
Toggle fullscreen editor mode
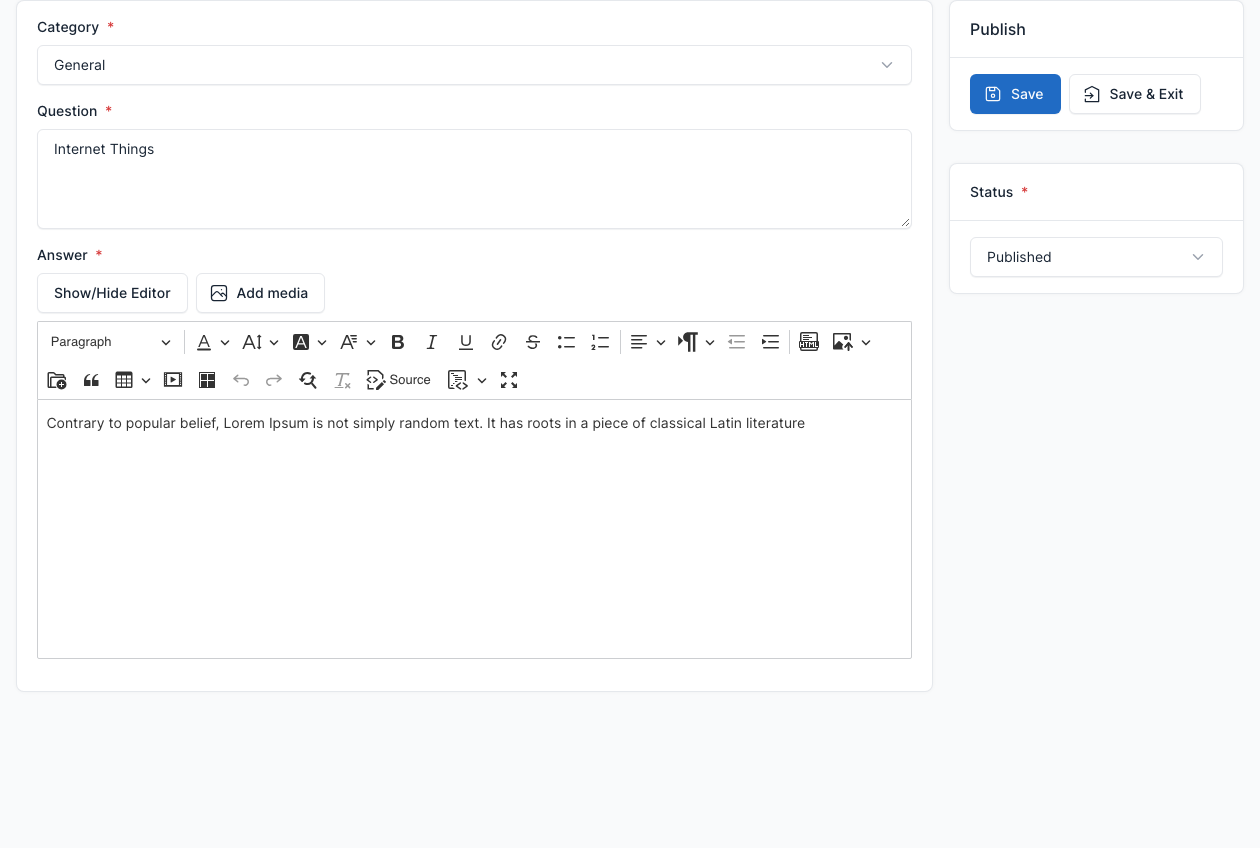[509, 380]
